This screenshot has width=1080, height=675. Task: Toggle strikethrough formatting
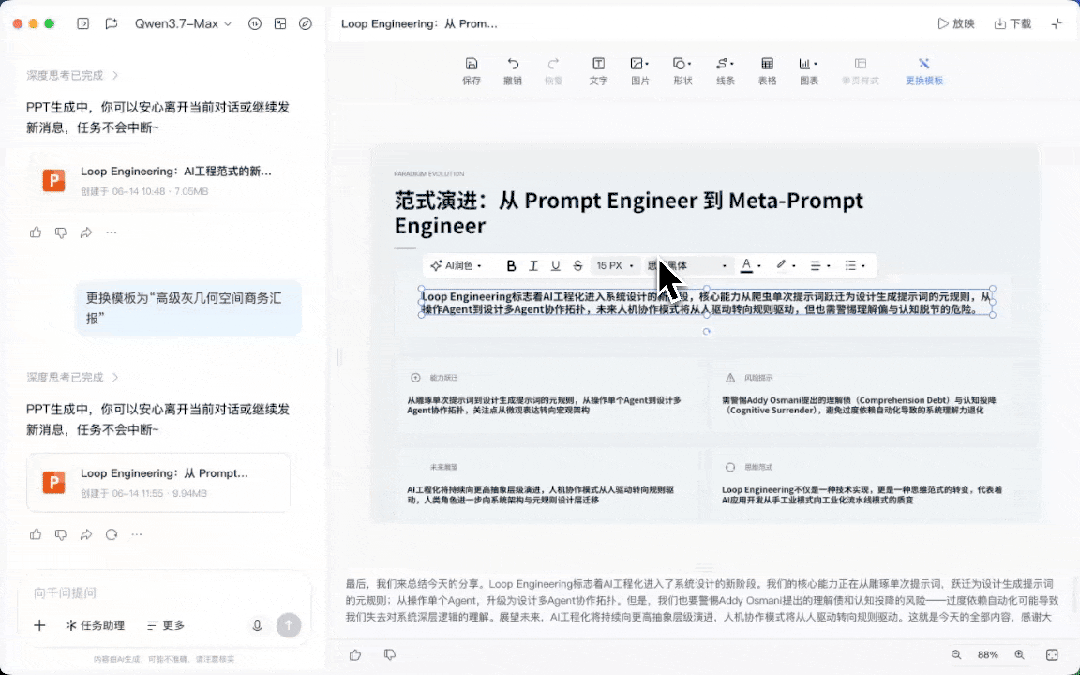click(x=578, y=266)
